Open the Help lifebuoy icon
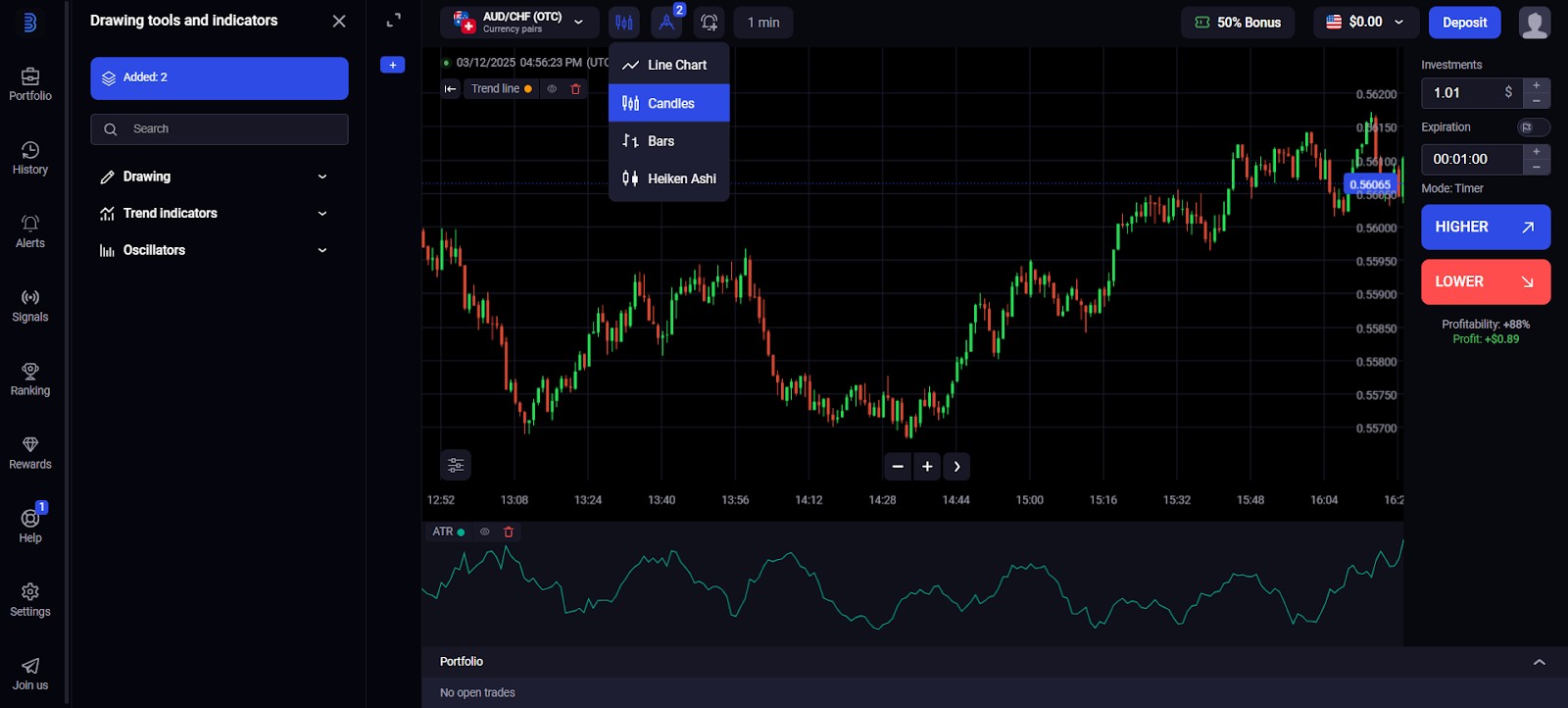Viewport: 1568px width, 708px height. pos(30,518)
